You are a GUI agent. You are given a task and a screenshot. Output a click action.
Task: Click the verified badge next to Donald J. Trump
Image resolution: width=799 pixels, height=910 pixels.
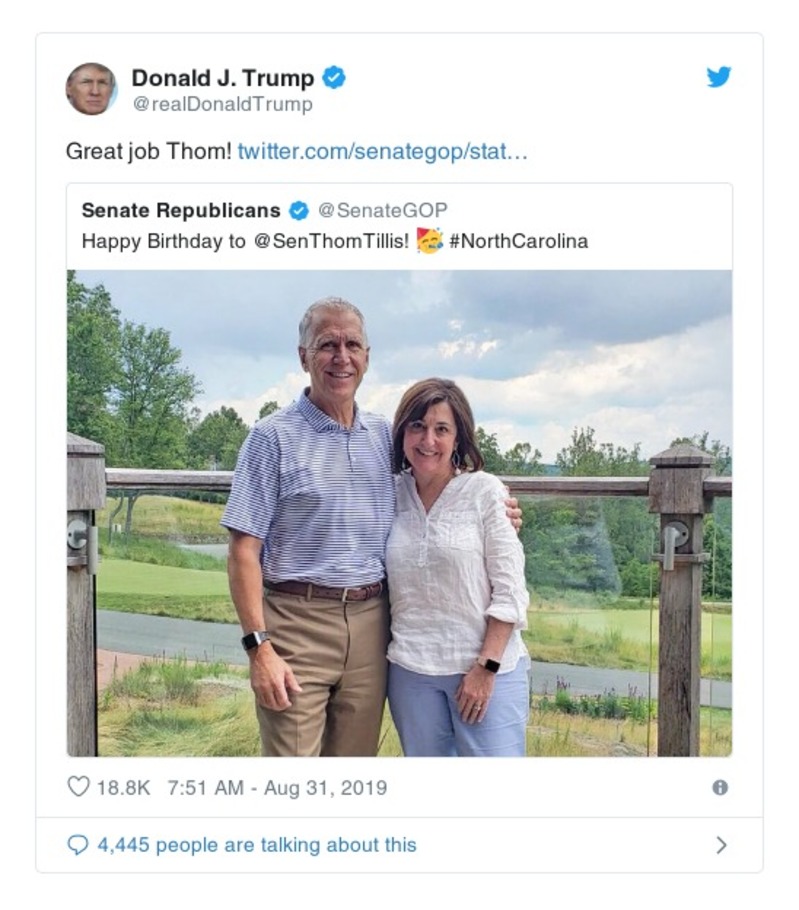click(334, 75)
